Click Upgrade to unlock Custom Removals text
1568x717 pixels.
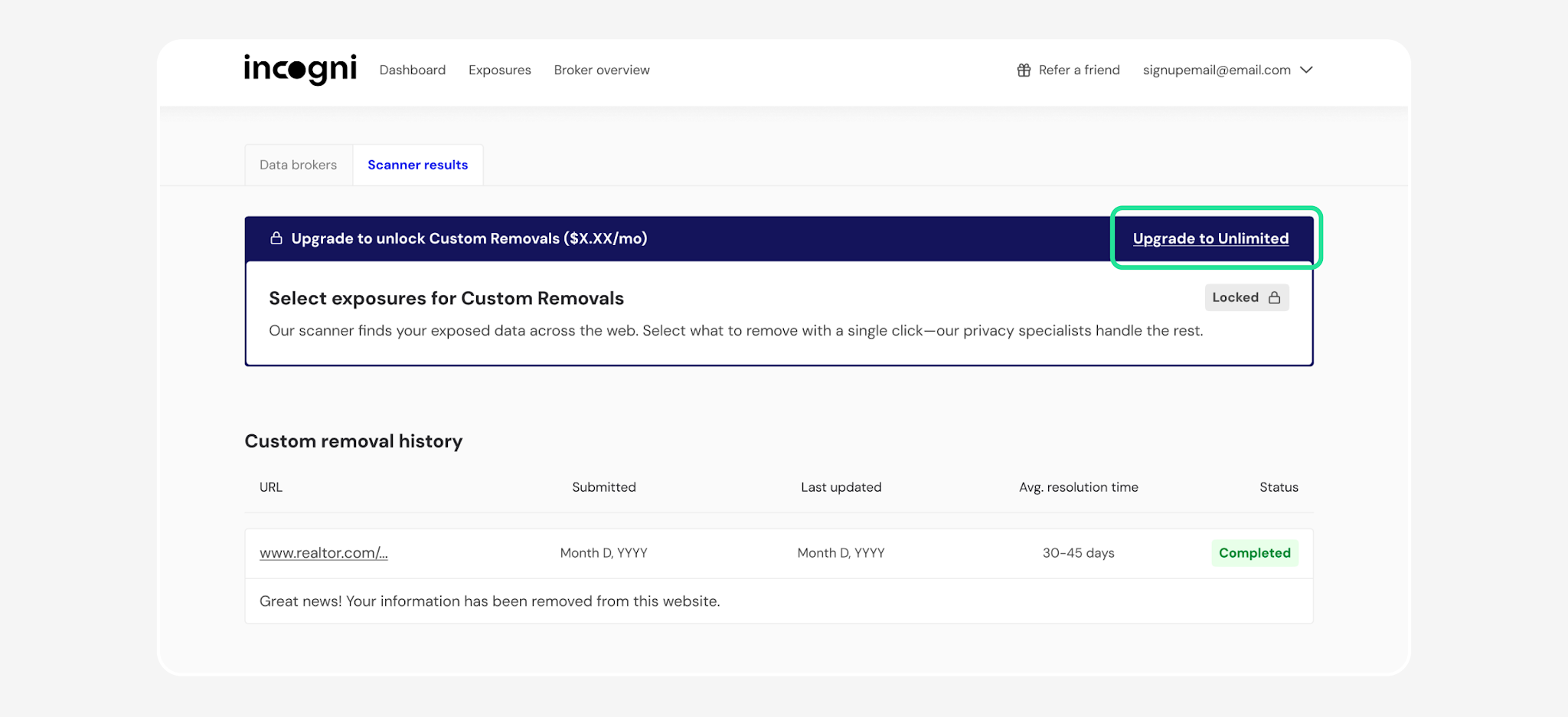pyautogui.click(x=469, y=238)
